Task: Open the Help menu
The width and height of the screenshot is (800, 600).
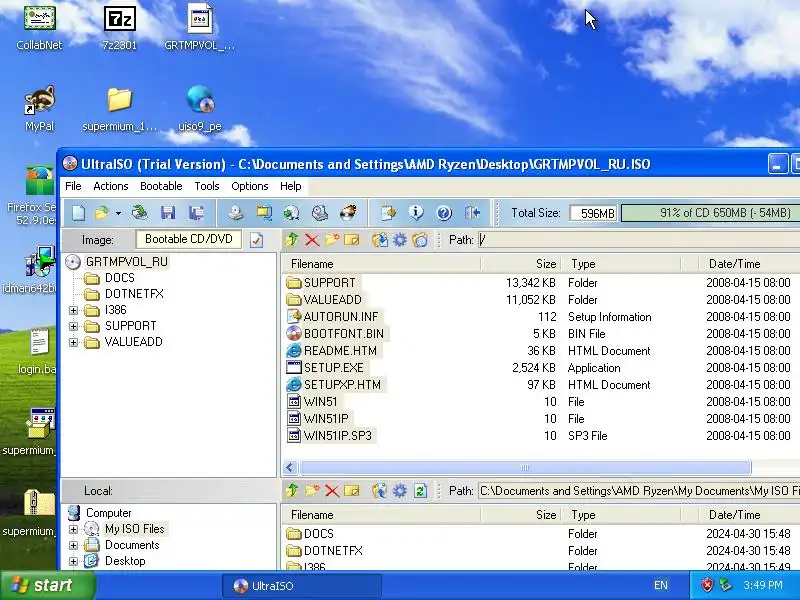Action: (x=290, y=186)
